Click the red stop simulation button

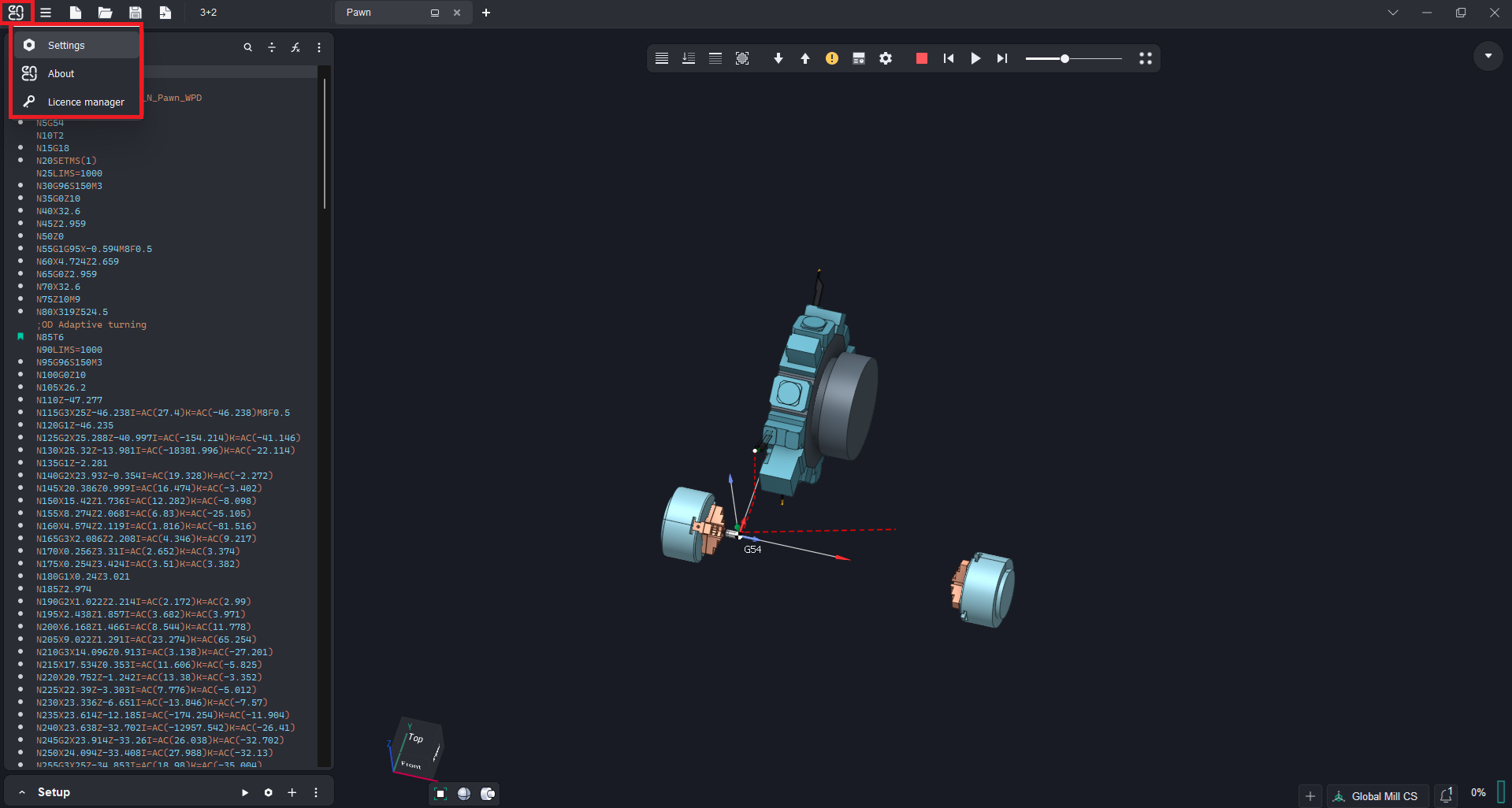pos(921,58)
